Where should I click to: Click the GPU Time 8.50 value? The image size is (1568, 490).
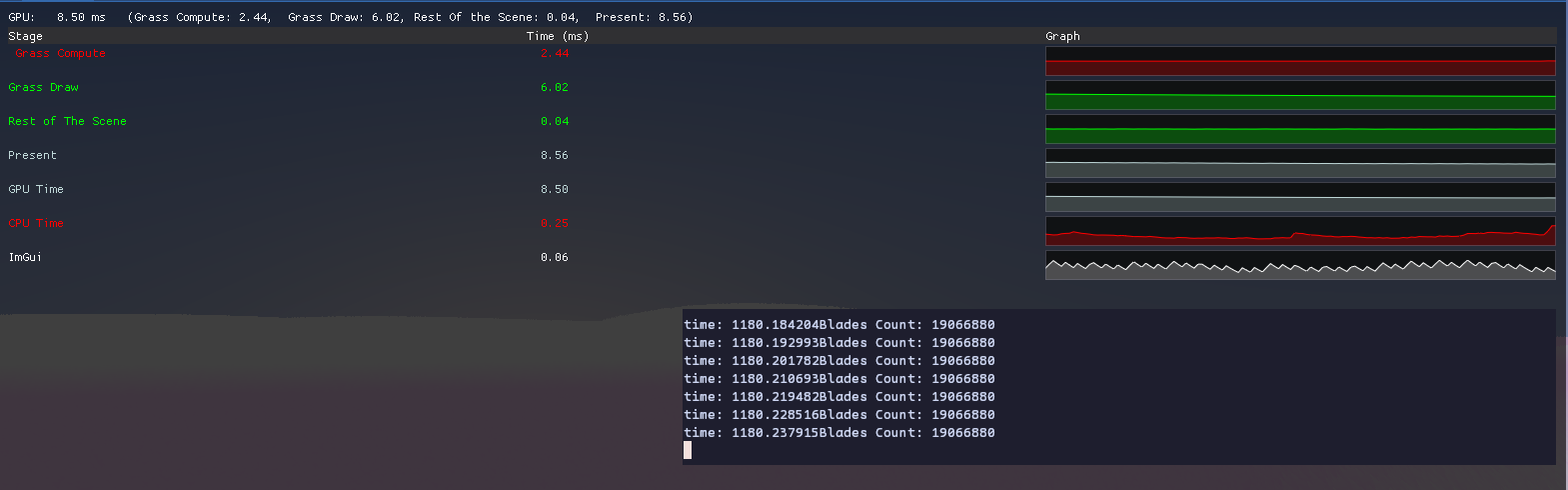coord(555,190)
